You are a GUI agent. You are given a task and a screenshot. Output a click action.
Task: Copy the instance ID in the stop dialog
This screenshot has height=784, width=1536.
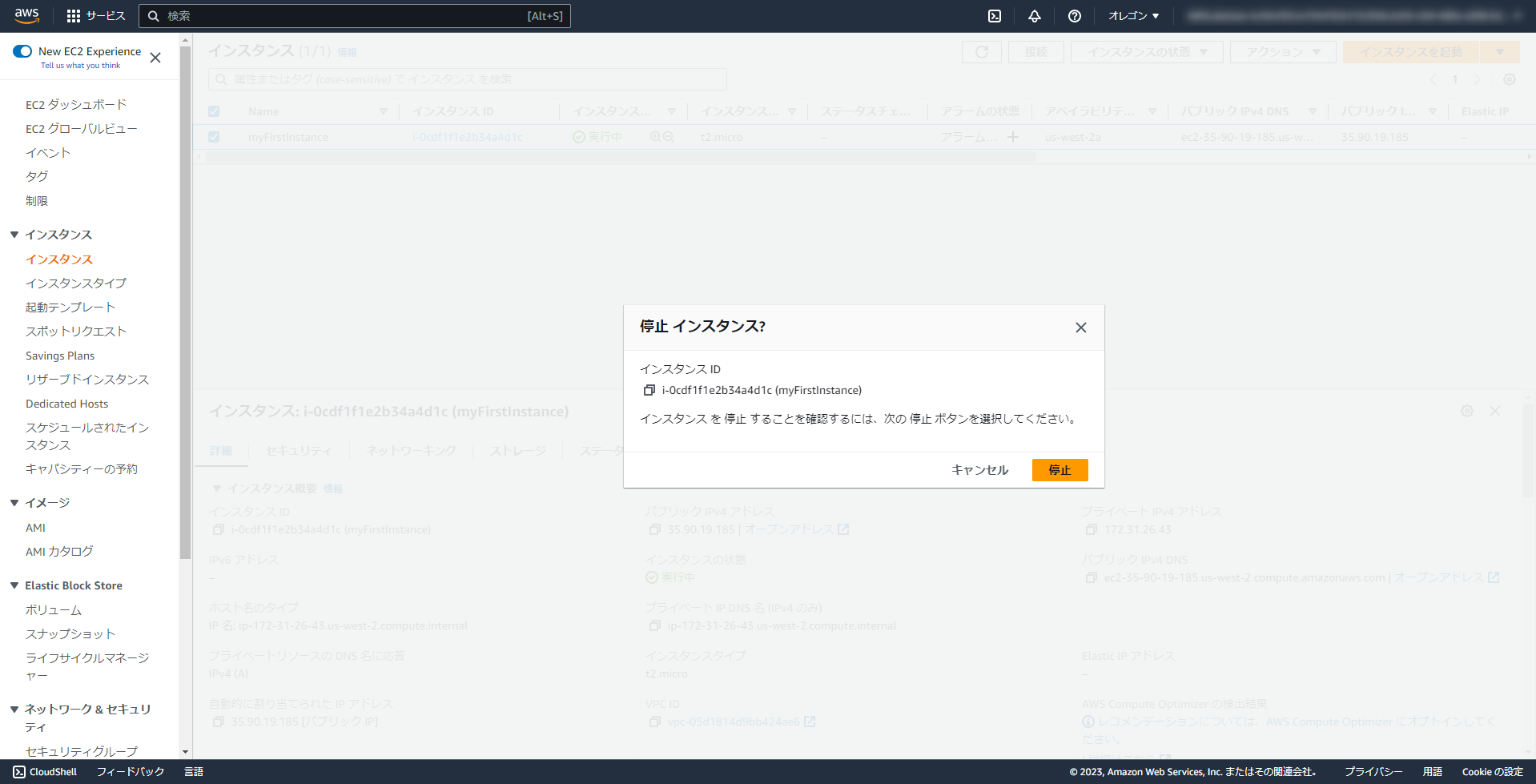(x=649, y=390)
